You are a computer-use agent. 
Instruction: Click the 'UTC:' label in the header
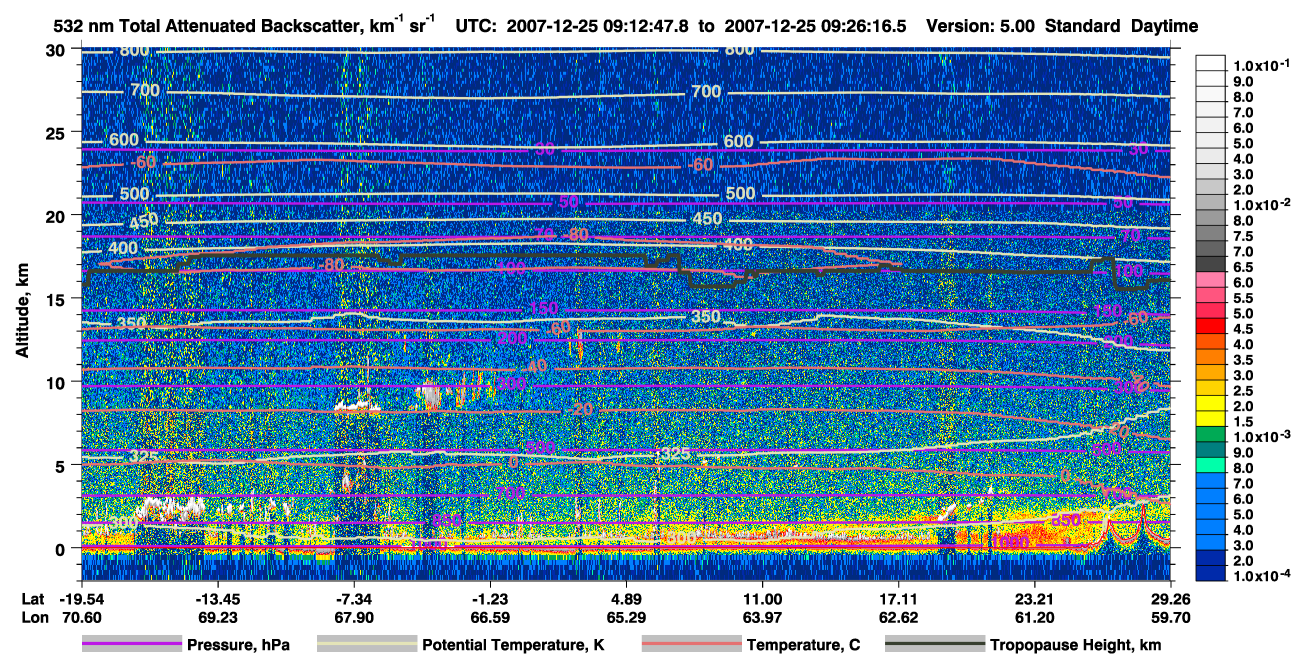476,26
